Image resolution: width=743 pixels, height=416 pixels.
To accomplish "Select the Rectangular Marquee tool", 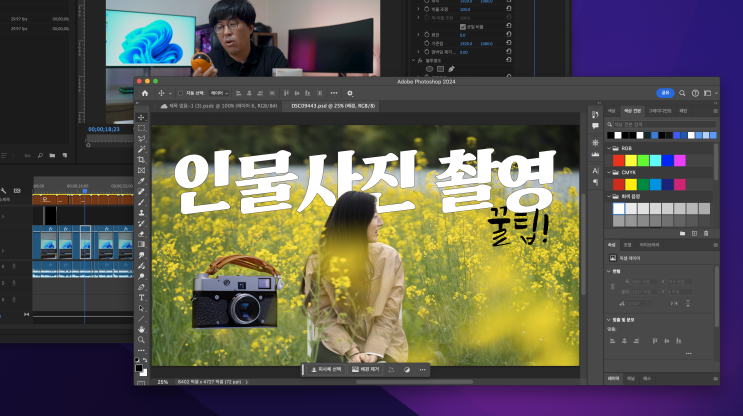I will point(141,128).
